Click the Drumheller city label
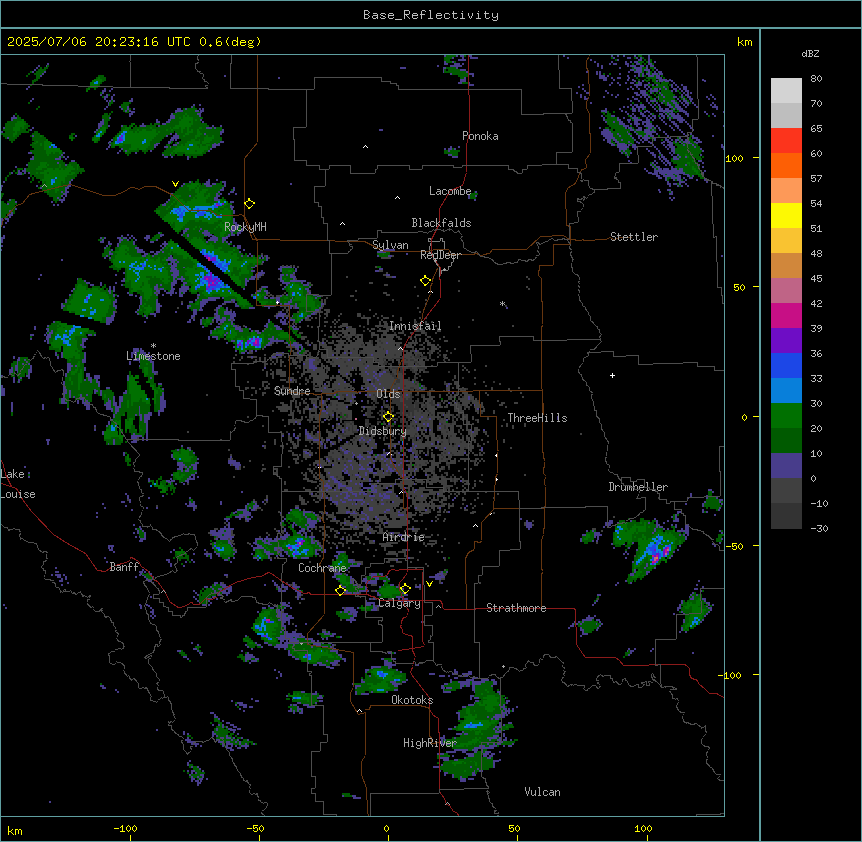The image size is (862, 842). pyautogui.click(x=638, y=487)
